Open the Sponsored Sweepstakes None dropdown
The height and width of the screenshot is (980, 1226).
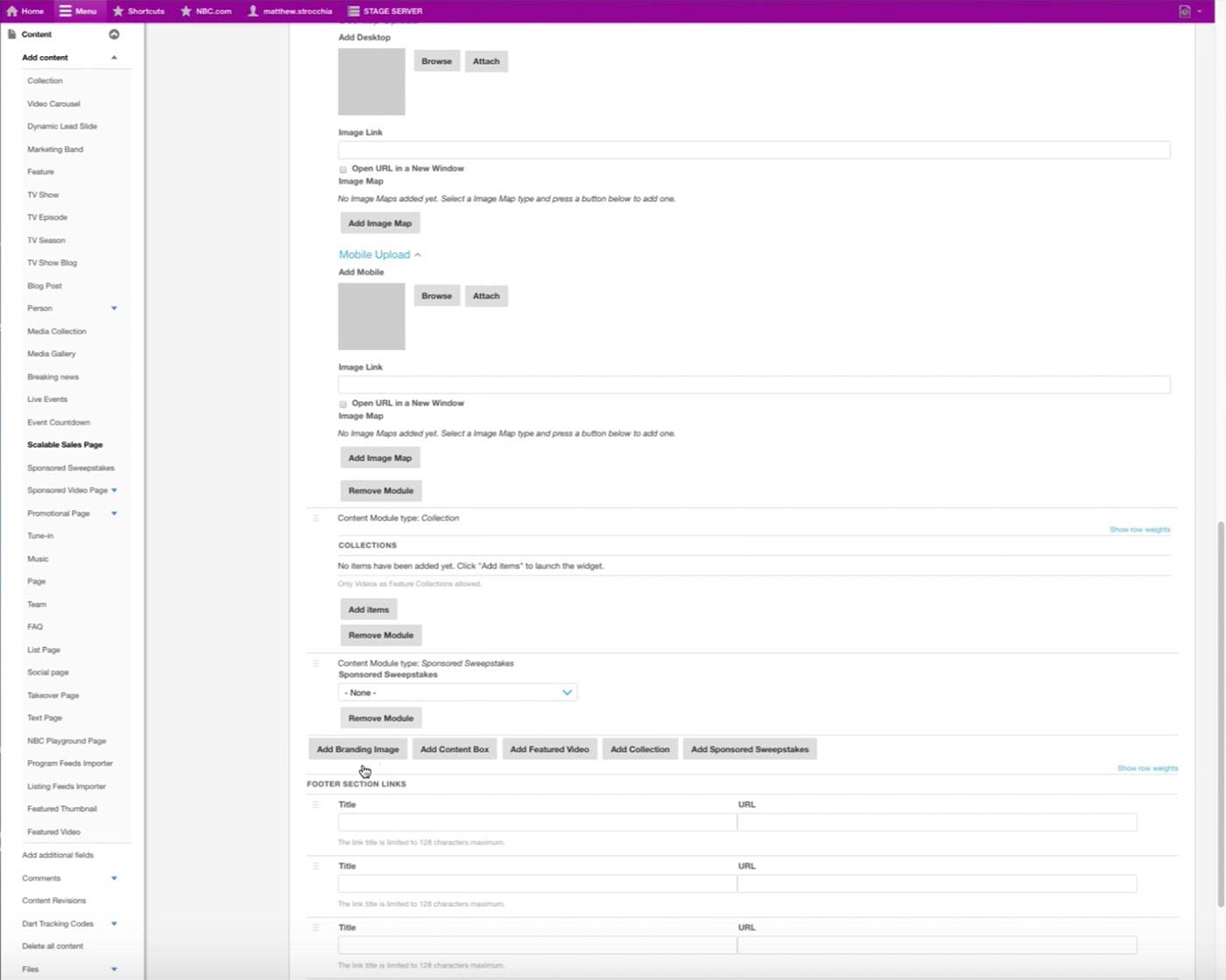[457, 693]
